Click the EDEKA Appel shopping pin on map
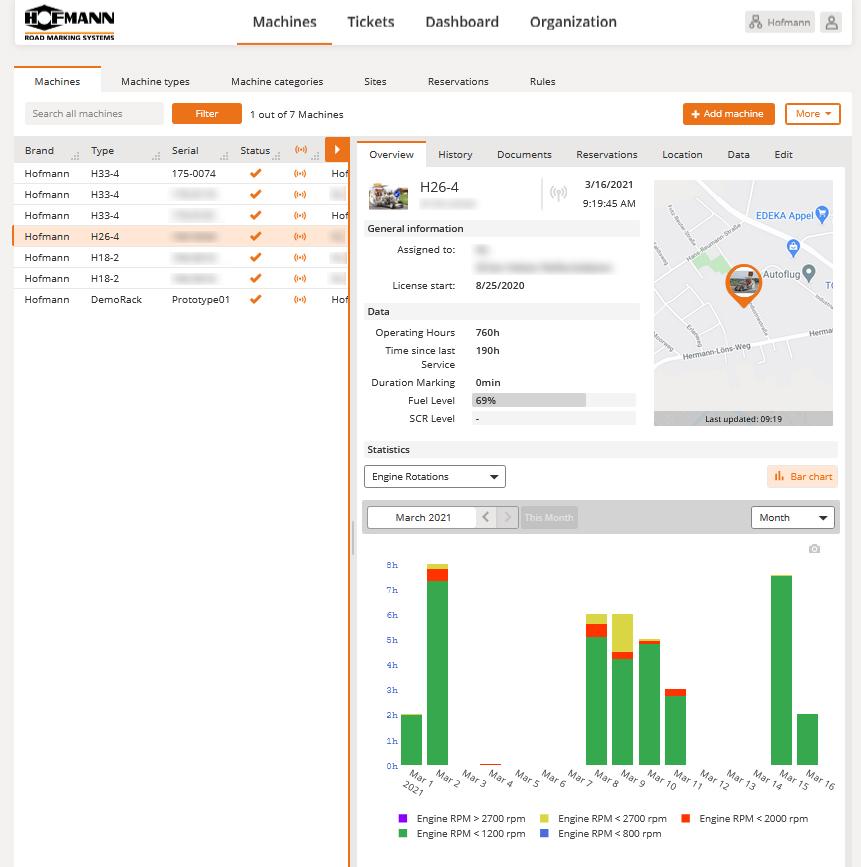This screenshot has height=867, width=861. [x=822, y=214]
